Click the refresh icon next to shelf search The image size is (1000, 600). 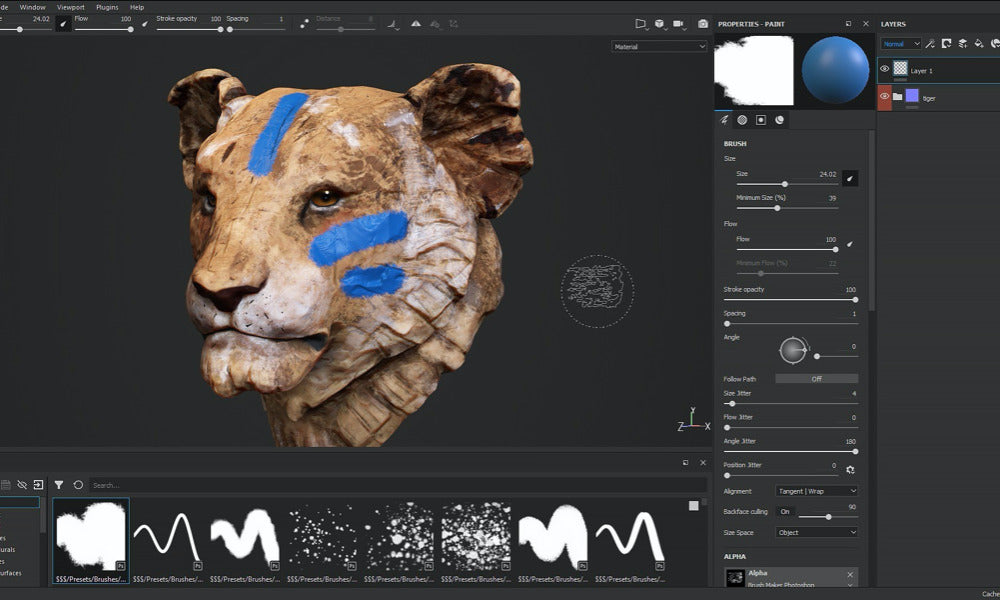click(x=78, y=483)
